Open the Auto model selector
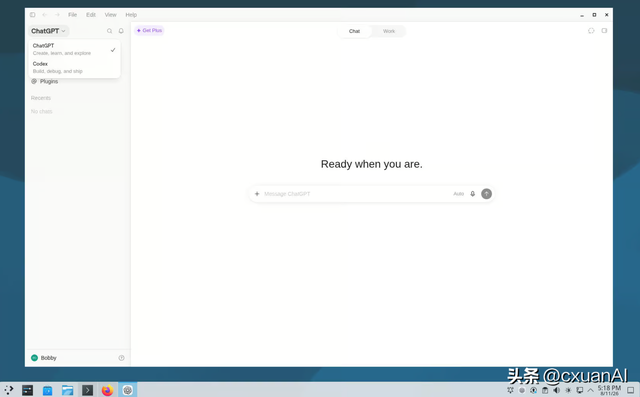 pyautogui.click(x=458, y=194)
